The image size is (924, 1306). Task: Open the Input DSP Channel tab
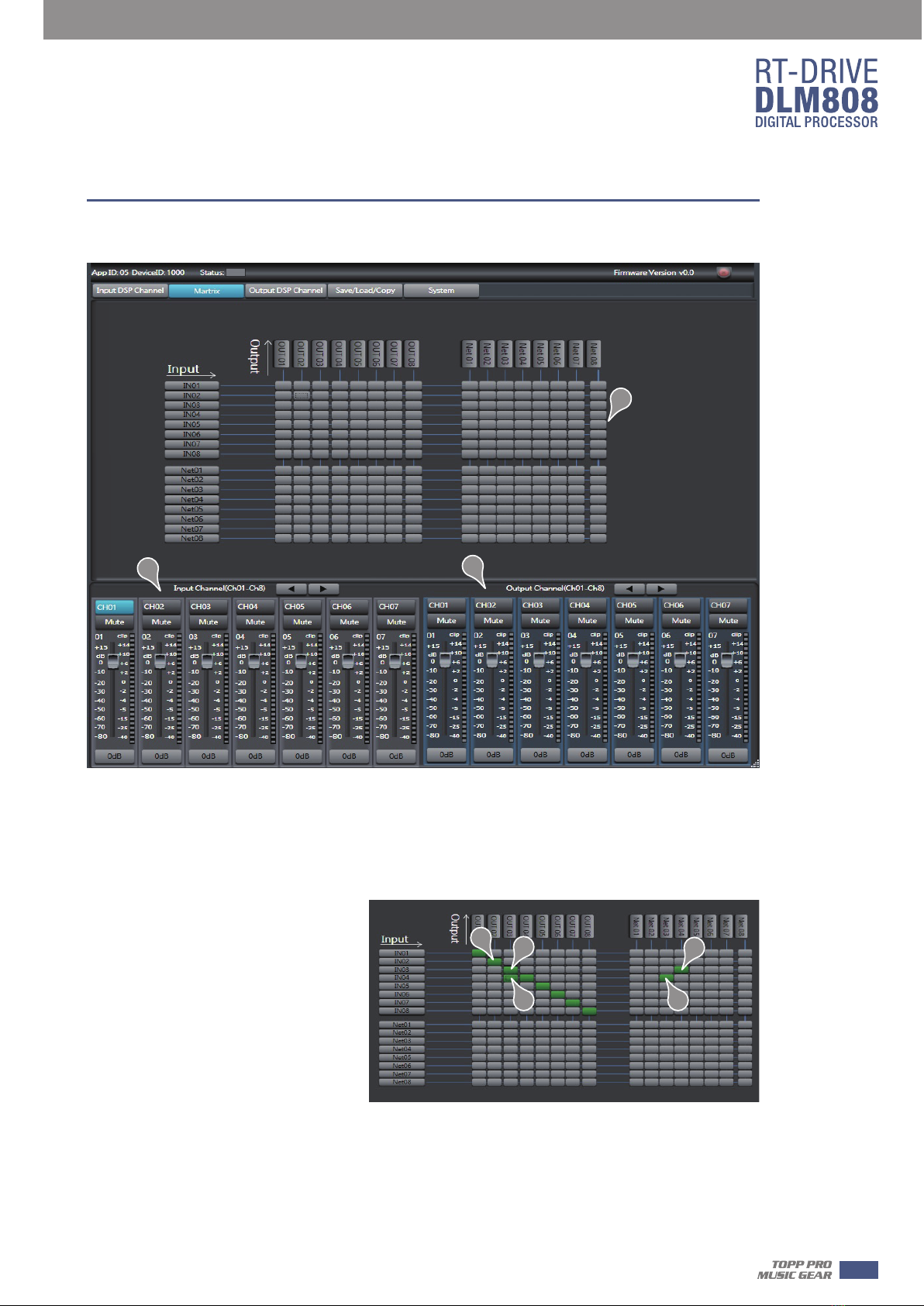(129, 291)
